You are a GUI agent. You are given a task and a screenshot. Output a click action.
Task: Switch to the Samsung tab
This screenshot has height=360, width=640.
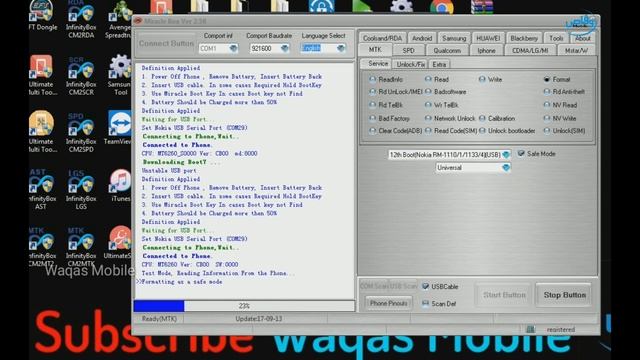[x=454, y=38]
